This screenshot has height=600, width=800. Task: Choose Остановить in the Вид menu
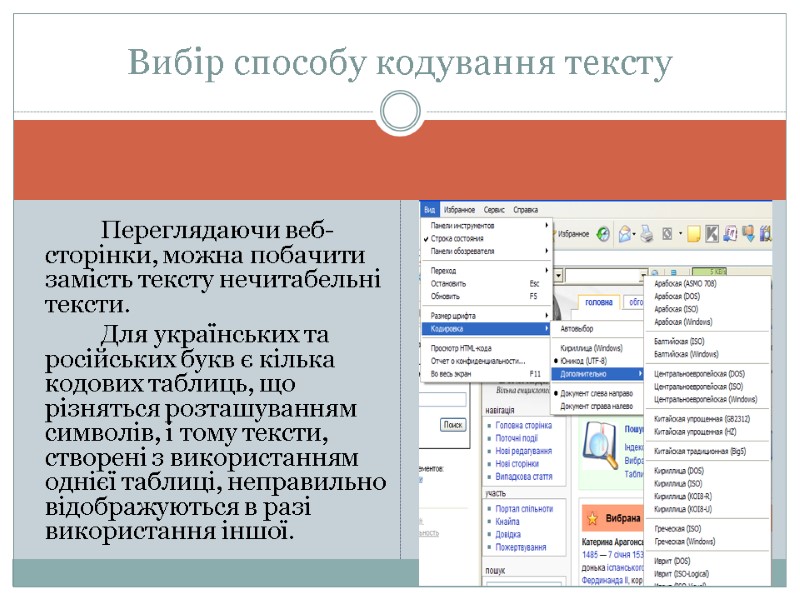(487, 283)
